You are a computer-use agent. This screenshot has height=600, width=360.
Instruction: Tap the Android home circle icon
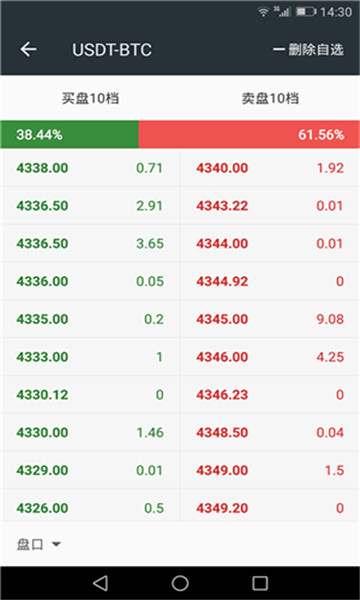[x=180, y=583]
